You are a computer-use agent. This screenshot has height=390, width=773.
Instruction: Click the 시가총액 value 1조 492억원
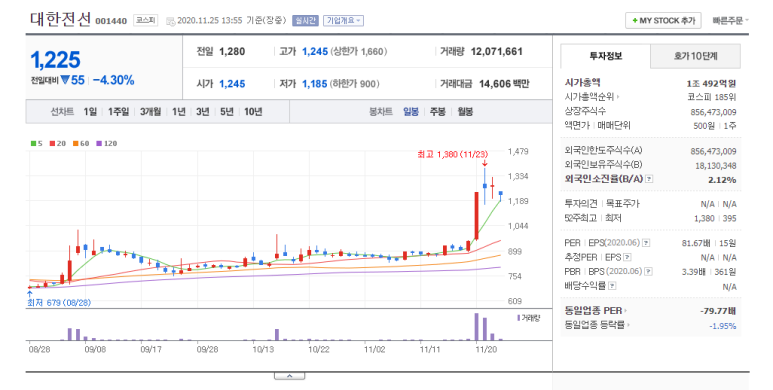(x=711, y=83)
